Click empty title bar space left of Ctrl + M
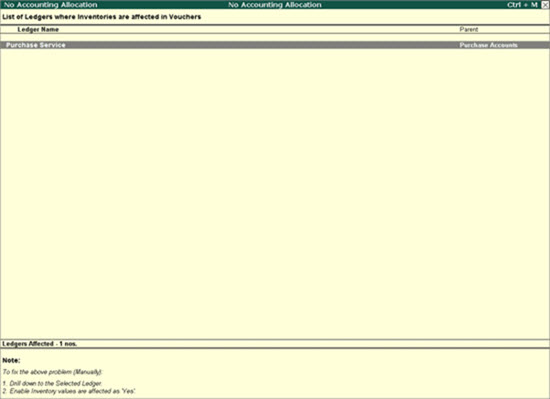Screen dimensions: 550x399 click(x=414, y=5)
